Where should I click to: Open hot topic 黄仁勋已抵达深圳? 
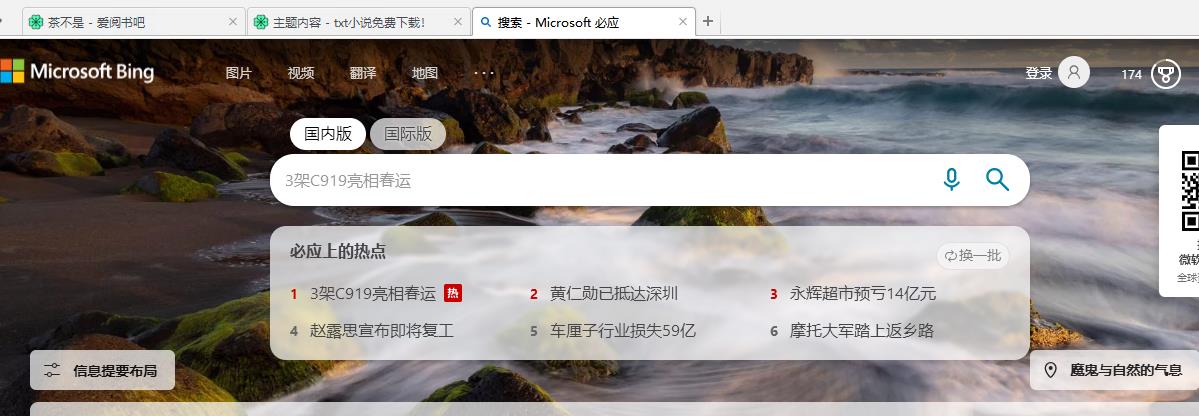tap(614, 294)
